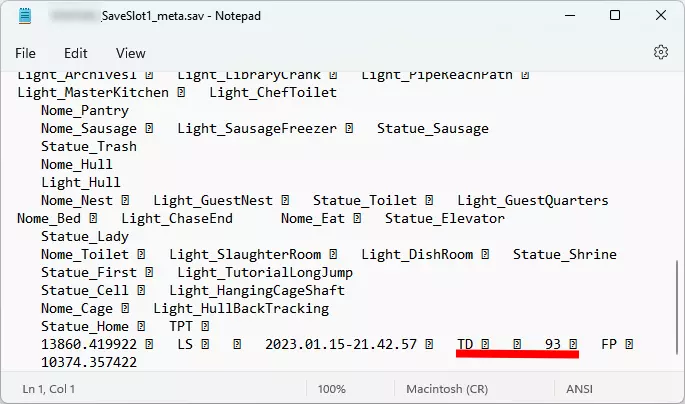Click the 2023.01.15-21.42.57 timestamp text
The height and width of the screenshot is (404, 685).
[x=341, y=344]
